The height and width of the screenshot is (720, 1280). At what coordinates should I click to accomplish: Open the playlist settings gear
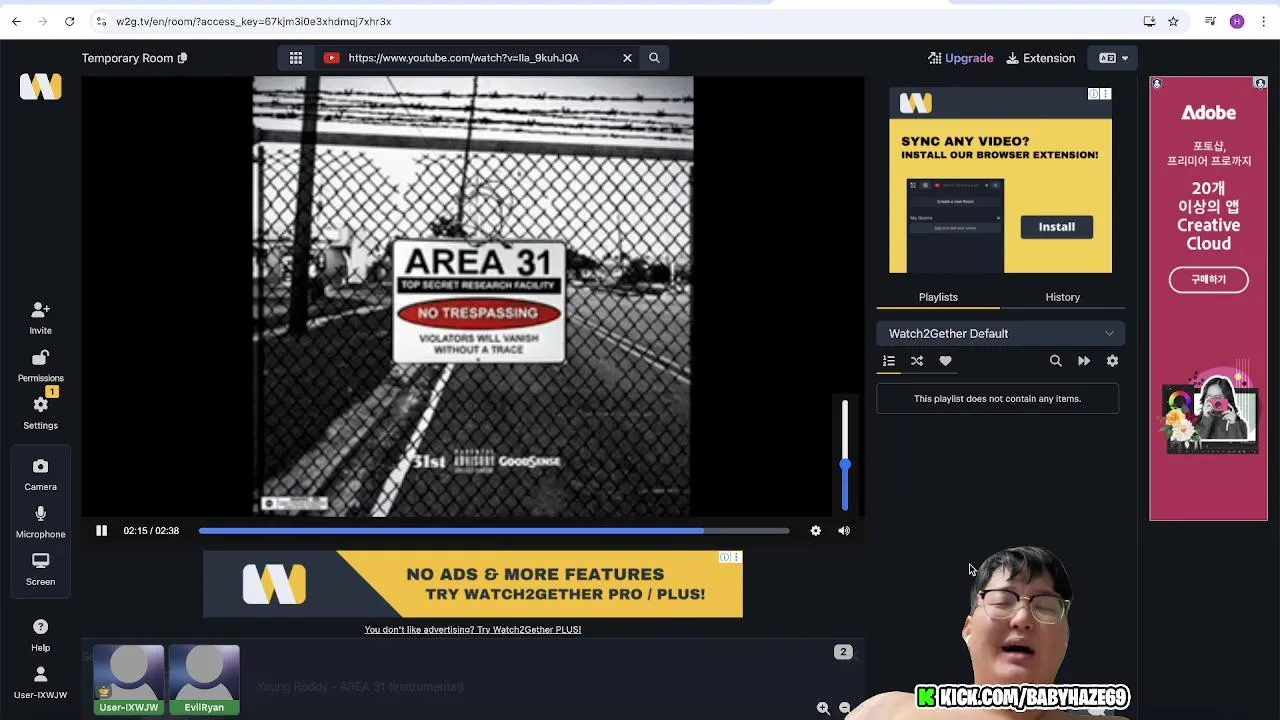coord(1112,361)
